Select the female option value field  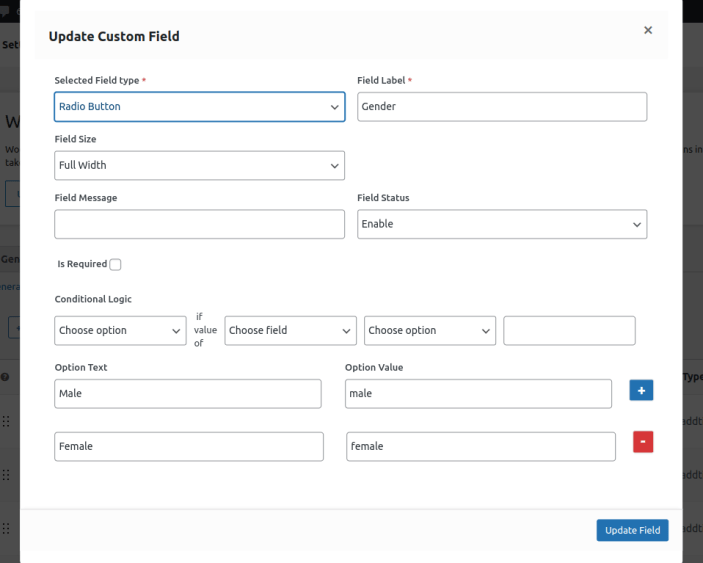click(x=481, y=446)
